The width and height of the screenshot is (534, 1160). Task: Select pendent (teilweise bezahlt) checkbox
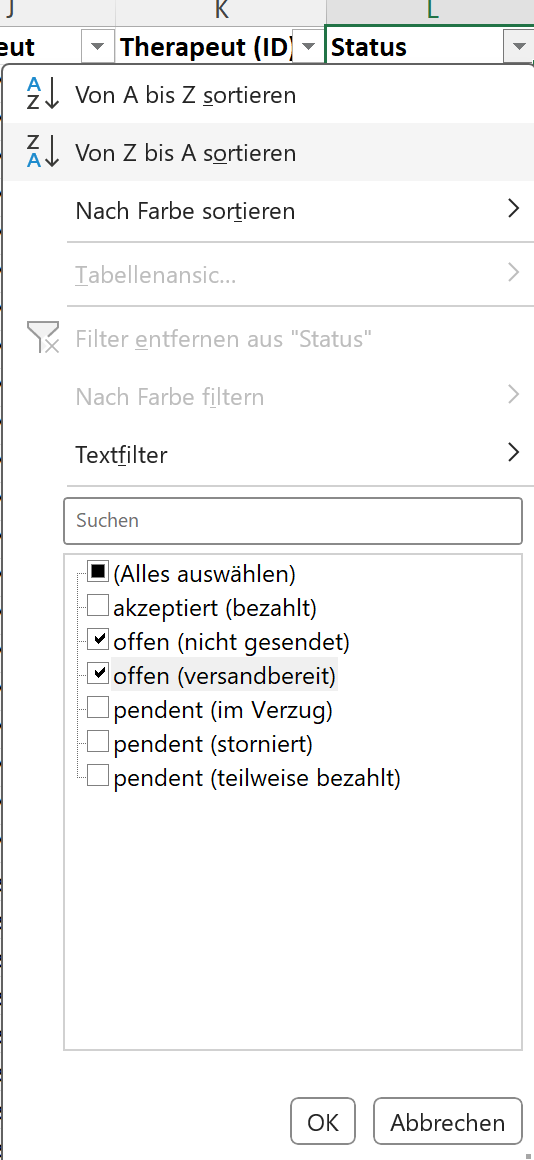click(x=98, y=776)
